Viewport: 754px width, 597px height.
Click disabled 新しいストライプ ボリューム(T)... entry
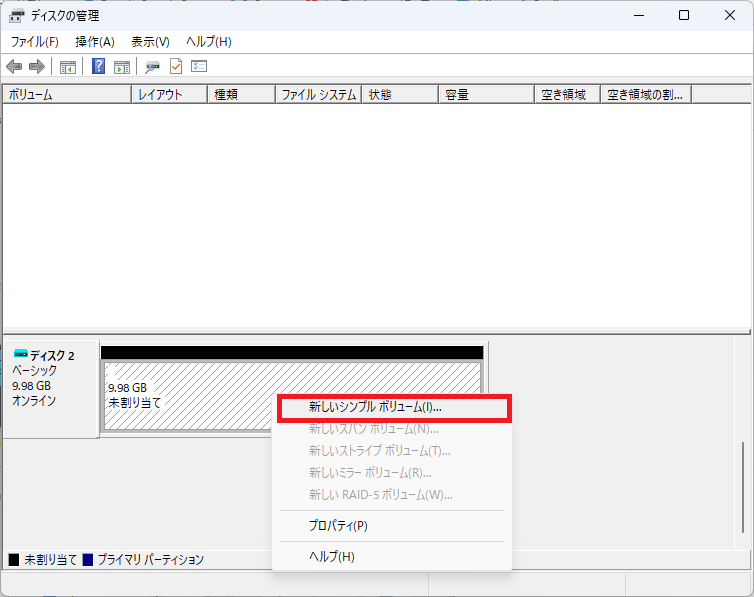pos(392,451)
